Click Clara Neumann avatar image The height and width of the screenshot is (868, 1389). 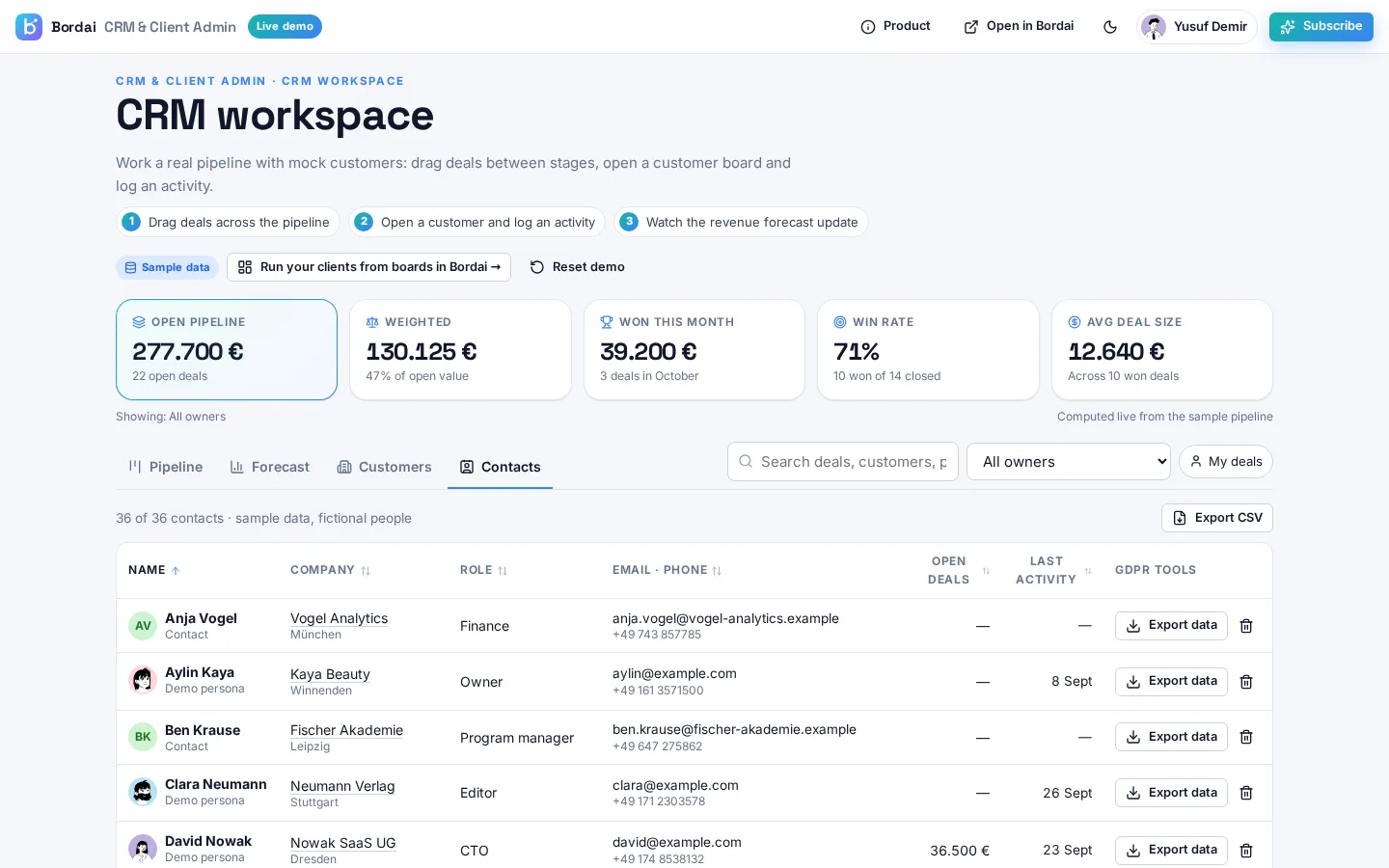(x=143, y=792)
